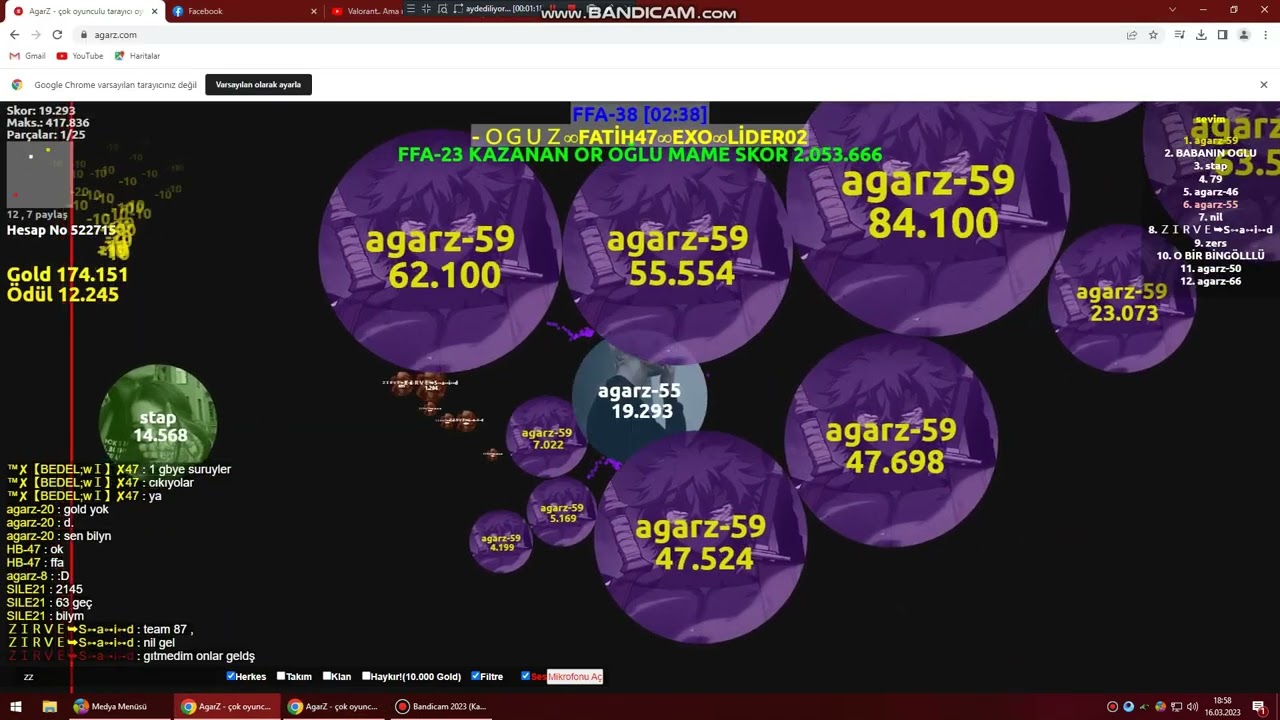This screenshot has width=1280, height=720.
Task: Open Haritalar bookmark
Action: pyautogui.click(x=137, y=56)
